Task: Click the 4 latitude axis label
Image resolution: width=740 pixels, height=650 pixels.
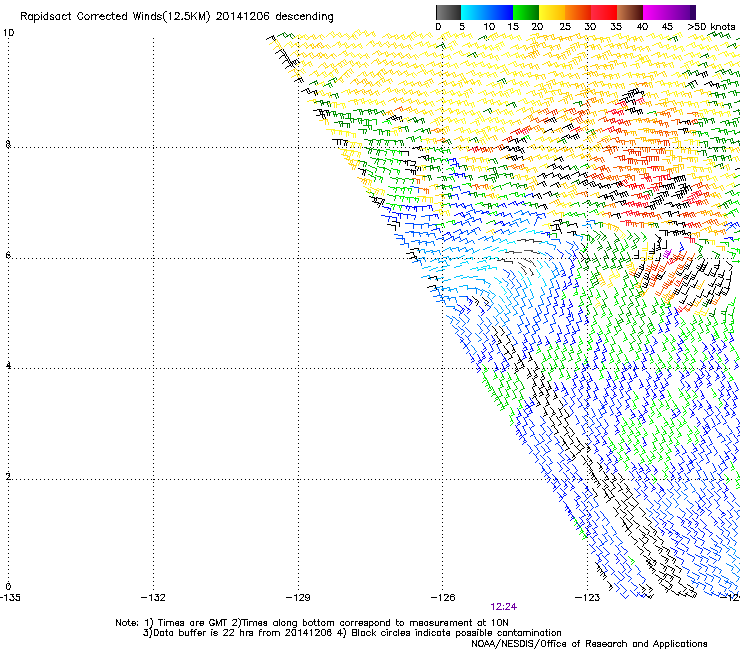Action: click(8, 366)
